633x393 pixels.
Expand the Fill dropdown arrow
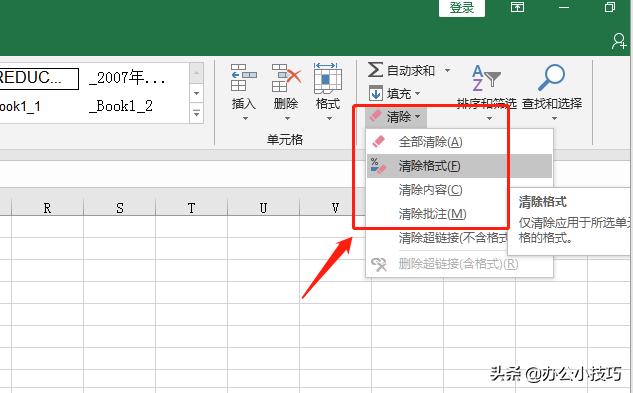[x=417, y=94]
